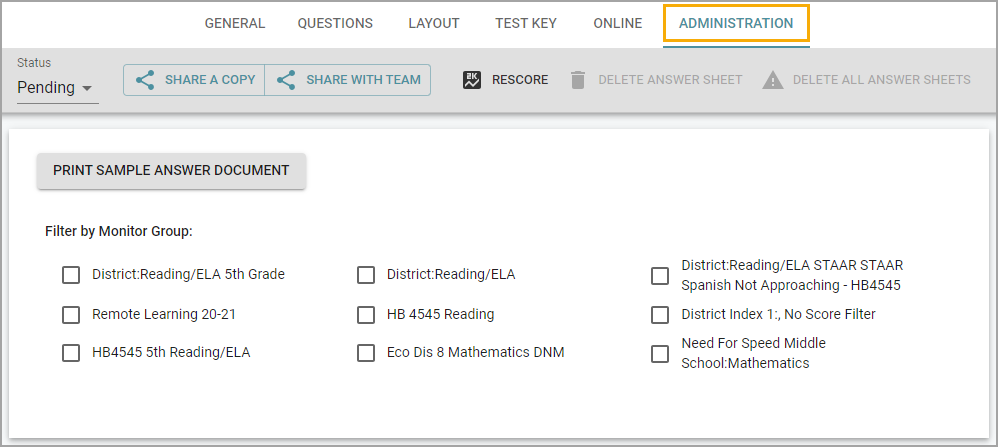Click the warning triangle Delete All icon

click(x=773, y=80)
